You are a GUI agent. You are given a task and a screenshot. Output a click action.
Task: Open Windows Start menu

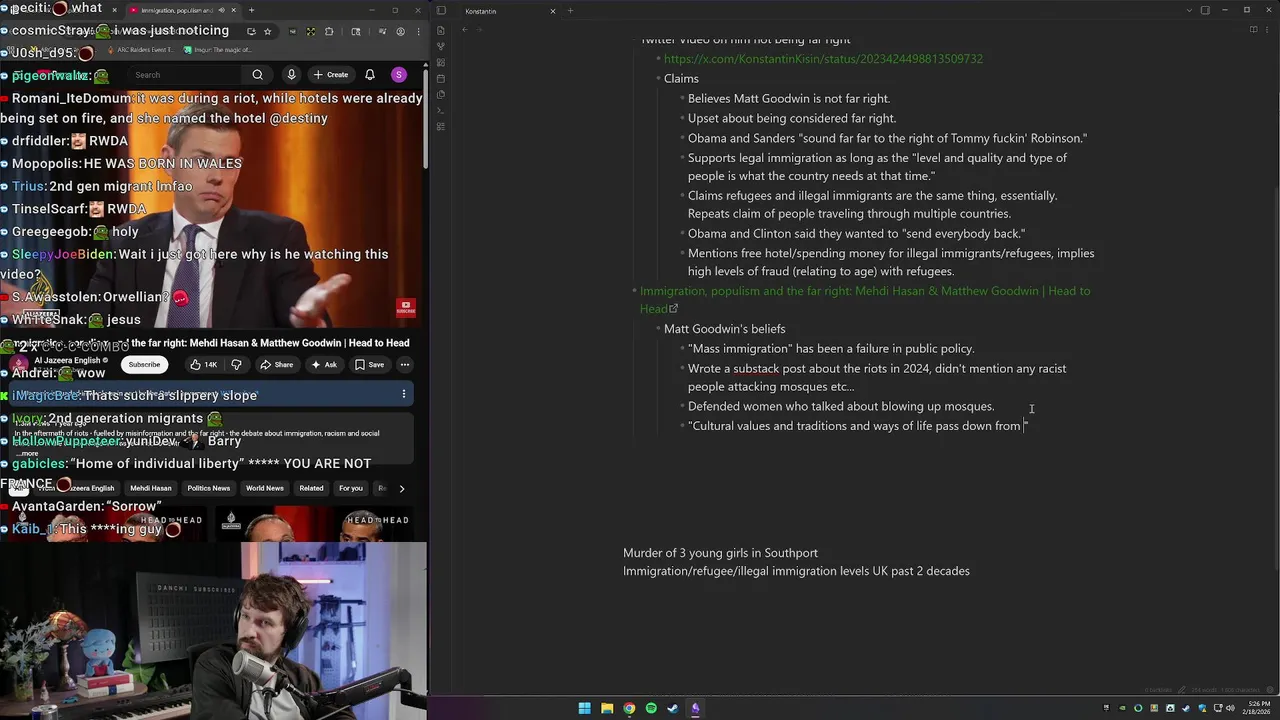point(584,708)
